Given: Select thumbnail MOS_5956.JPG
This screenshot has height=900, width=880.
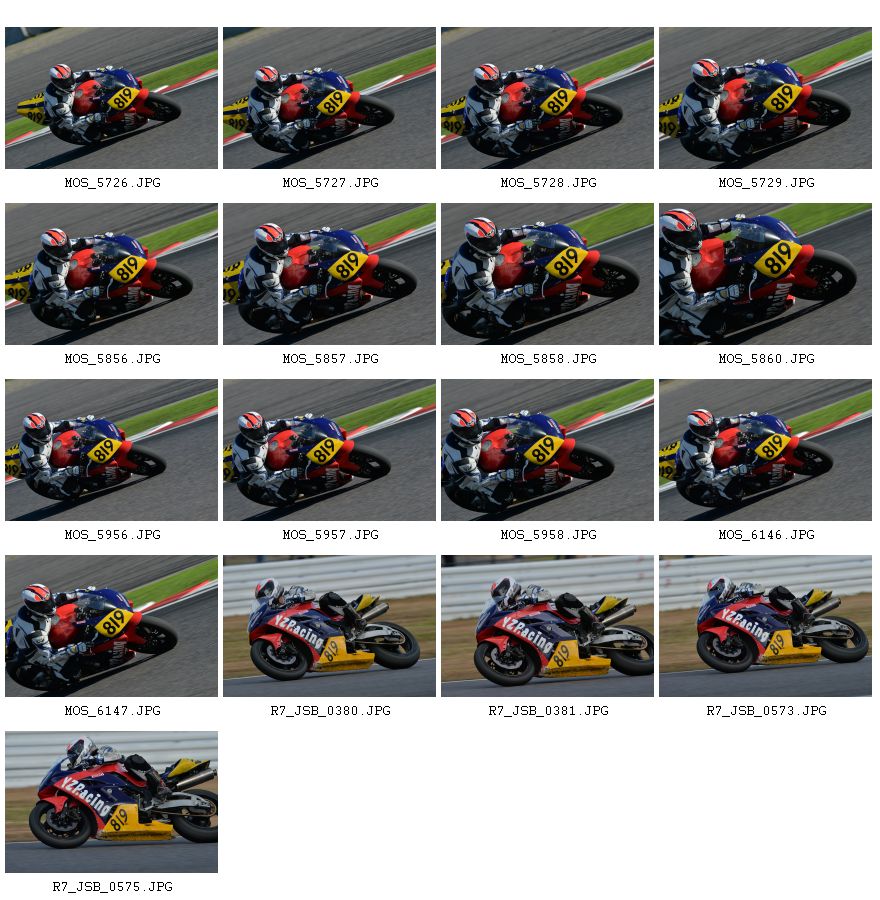Looking at the screenshot, I should [x=111, y=450].
